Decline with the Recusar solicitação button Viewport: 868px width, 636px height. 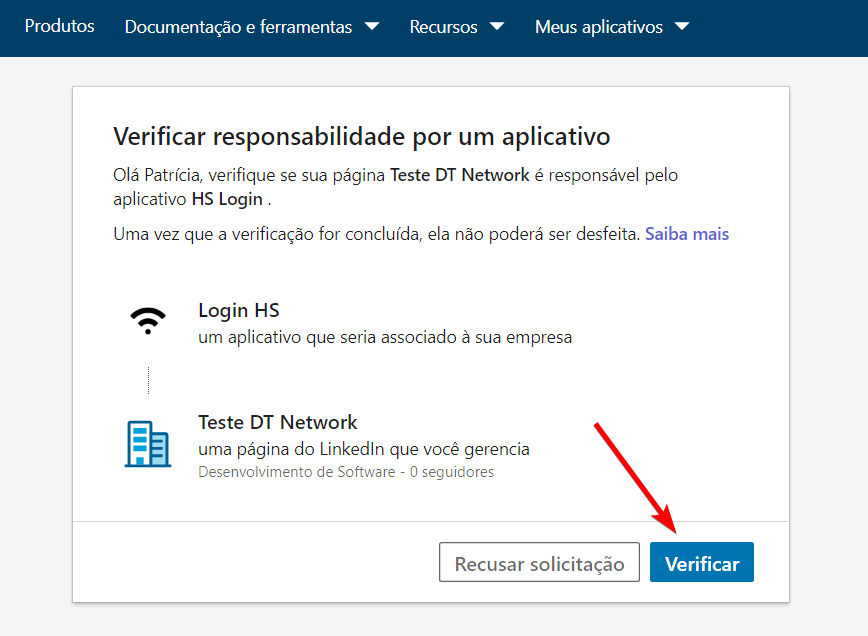(x=539, y=563)
